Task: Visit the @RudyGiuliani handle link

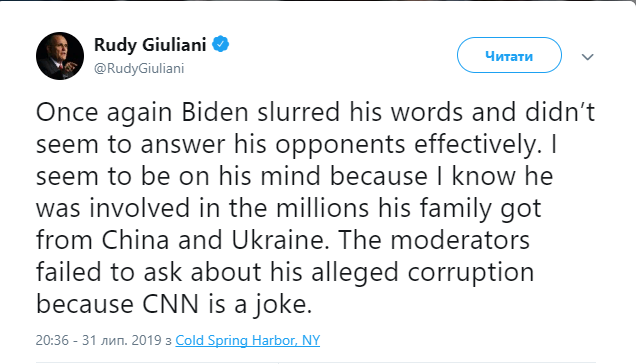Action: coord(139,68)
